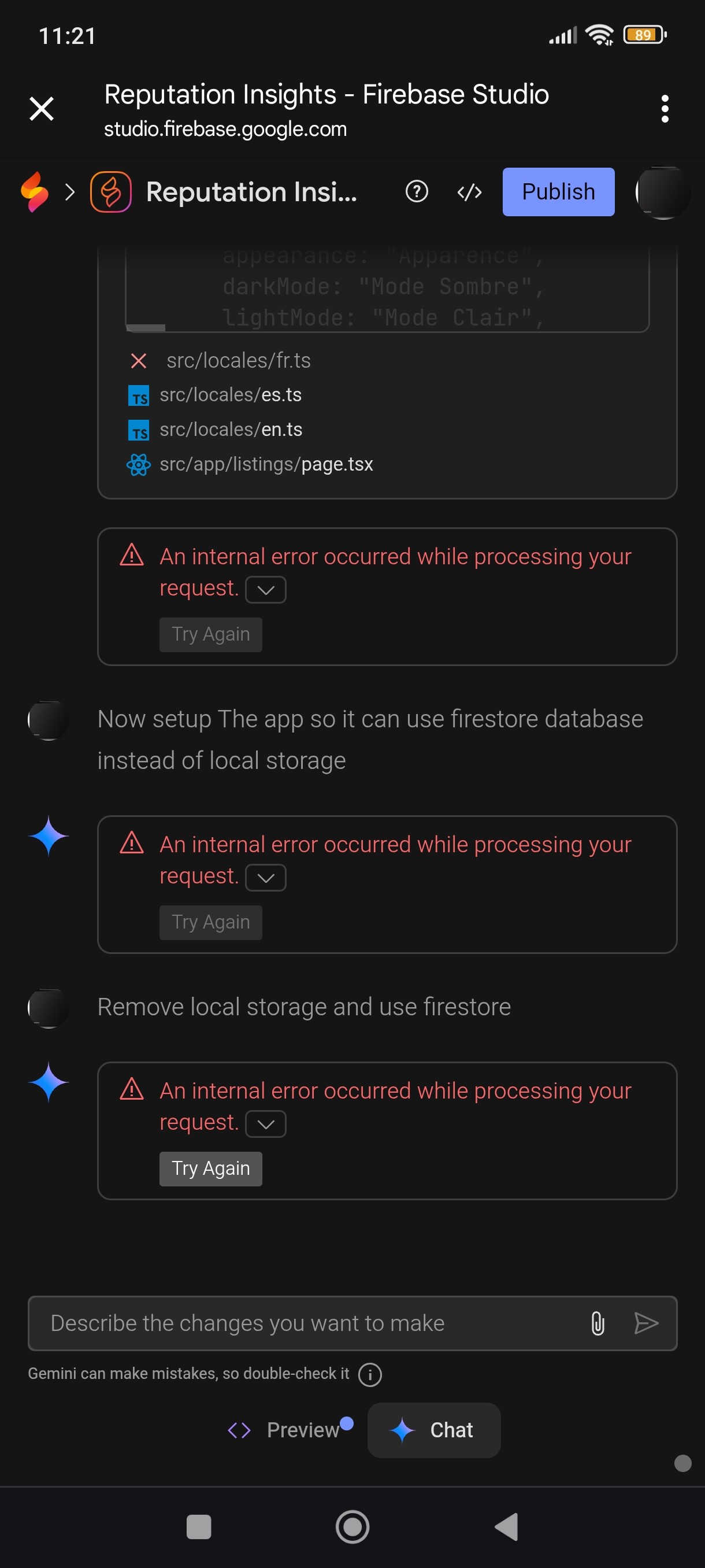Open the Firebase Studio home logo
This screenshot has width=705, height=1568.
[35, 192]
